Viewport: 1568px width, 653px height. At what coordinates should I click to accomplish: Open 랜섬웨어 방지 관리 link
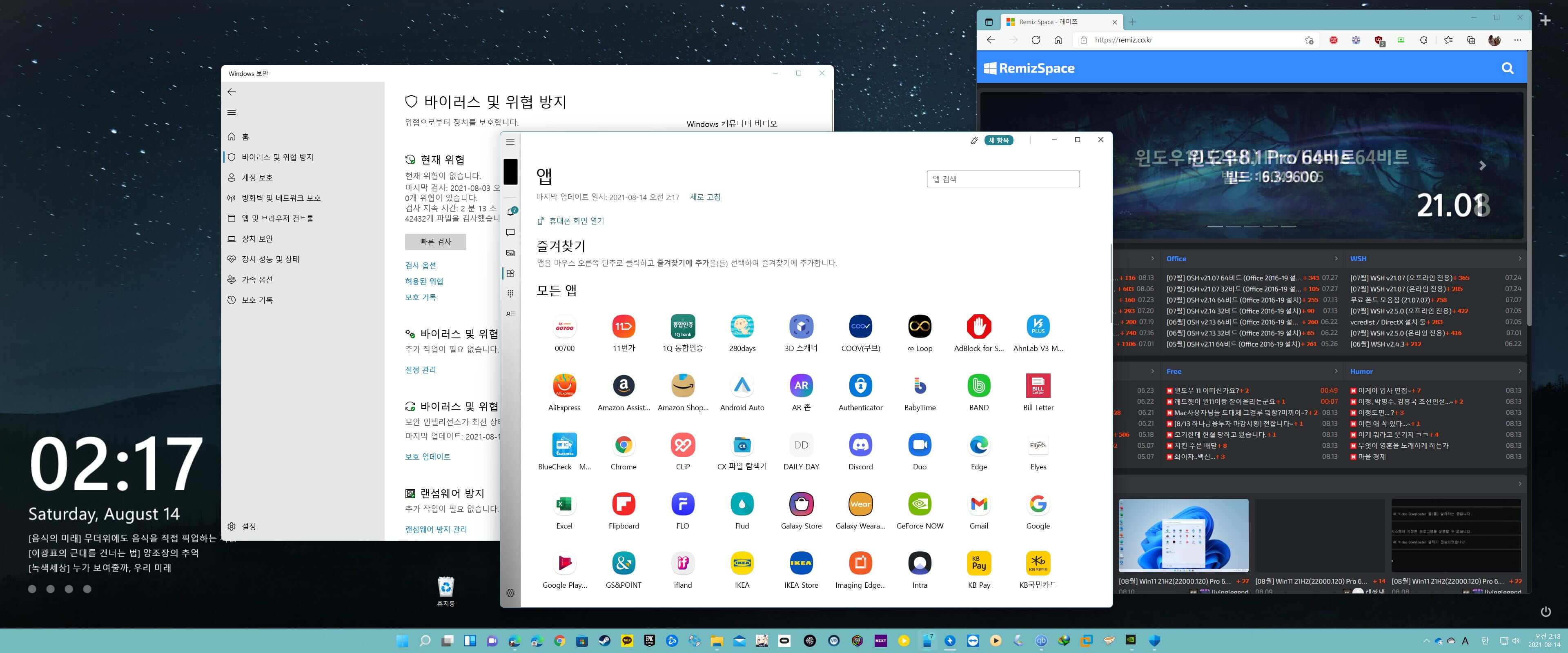(x=436, y=529)
